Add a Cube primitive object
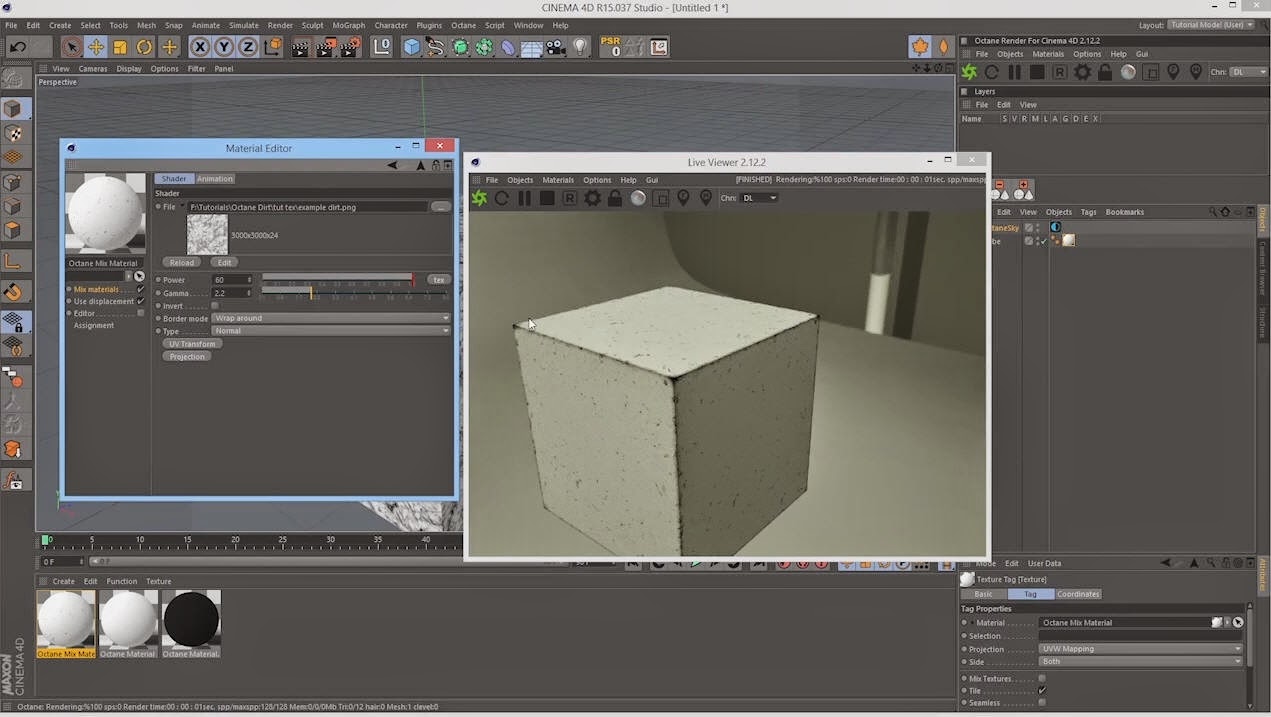The width and height of the screenshot is (1271, 717). (411, 47)
